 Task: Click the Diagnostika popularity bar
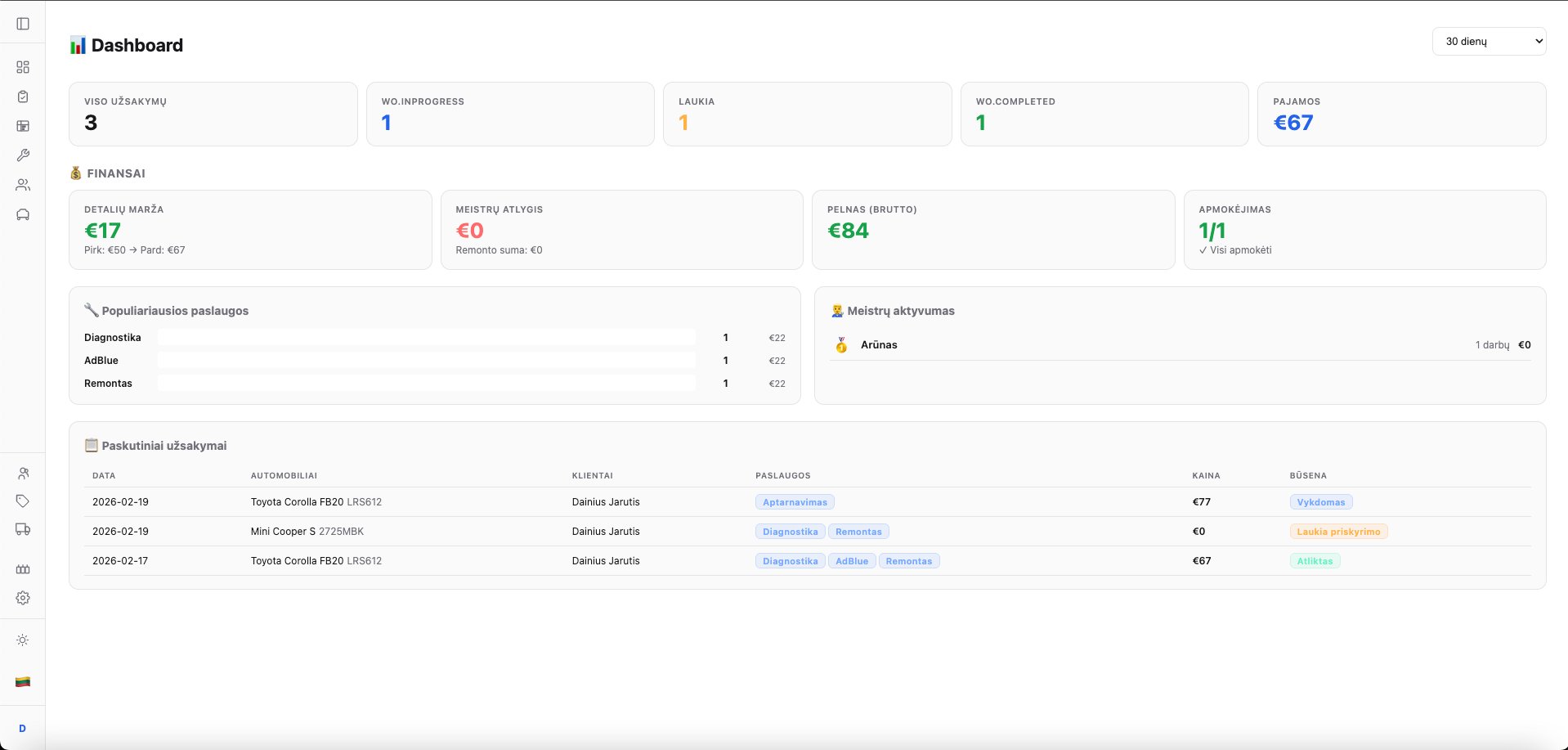coord(426,338)
